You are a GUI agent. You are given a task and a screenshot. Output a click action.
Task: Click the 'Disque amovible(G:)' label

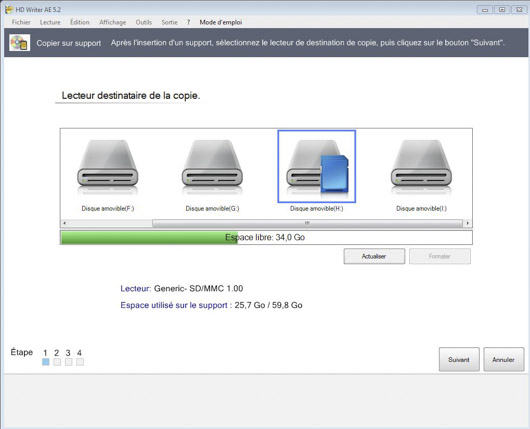(x=212, y=209)
